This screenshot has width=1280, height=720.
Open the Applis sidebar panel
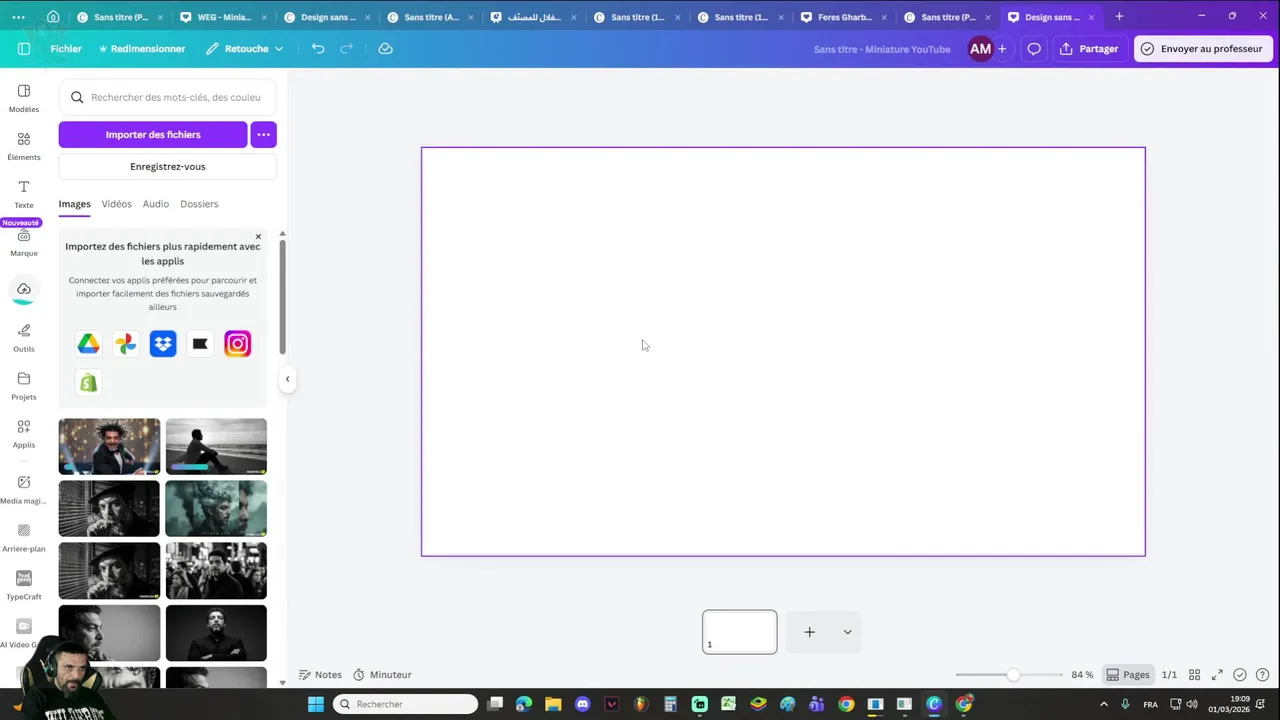24,434
